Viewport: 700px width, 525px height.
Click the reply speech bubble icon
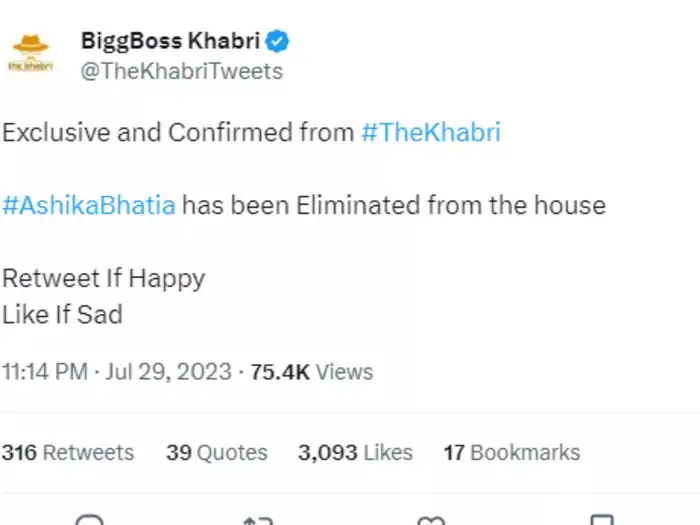tap(90, 520)
